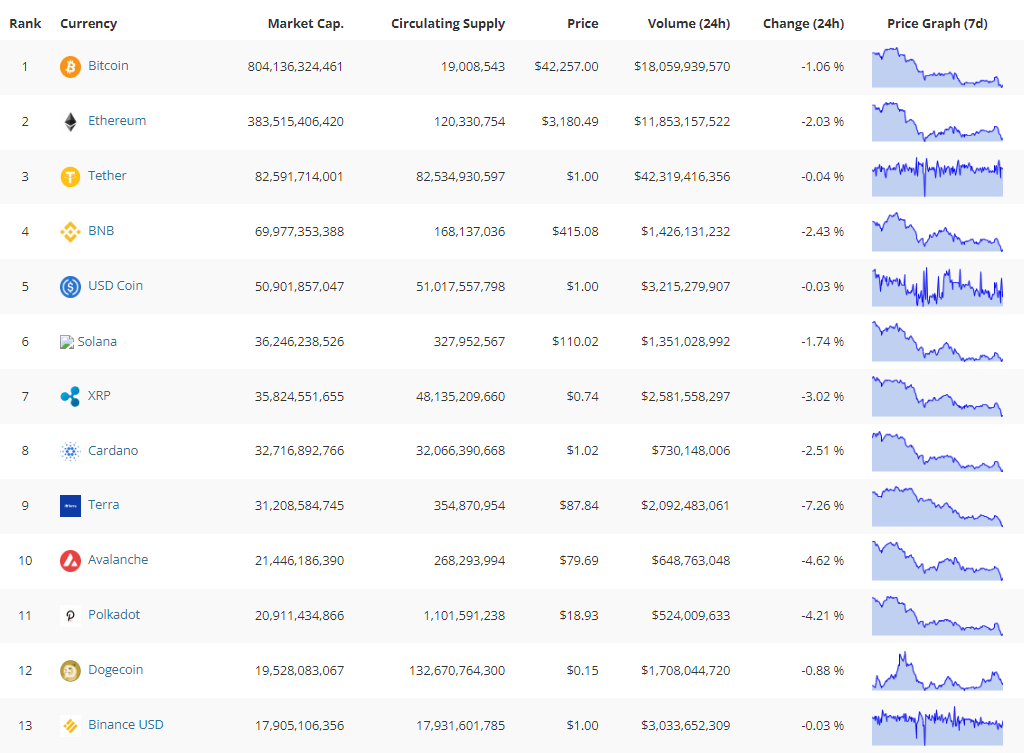
Task: Select Avalanche market cap 21,446,186,390
Action: (x=299, y=561)
